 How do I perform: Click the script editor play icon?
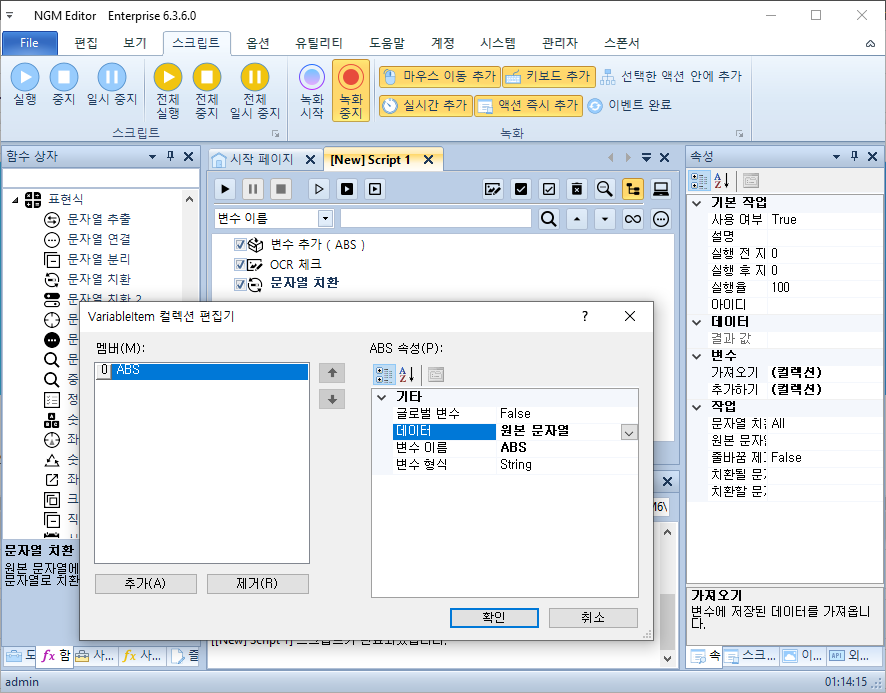(x=225, y=189)
